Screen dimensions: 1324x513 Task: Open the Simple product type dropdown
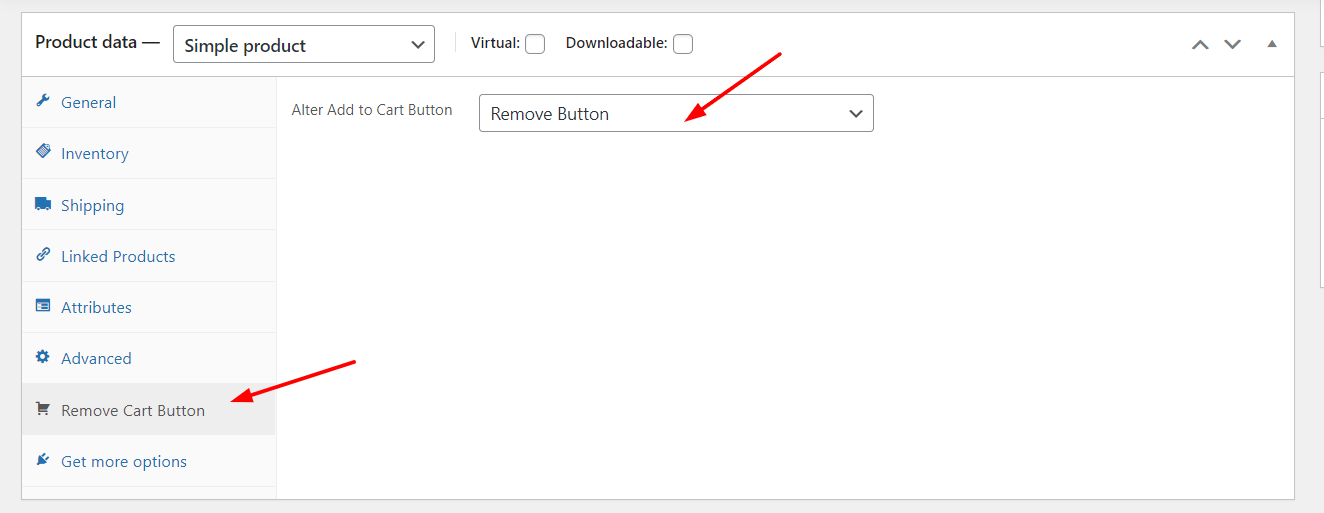click(304, 44)
